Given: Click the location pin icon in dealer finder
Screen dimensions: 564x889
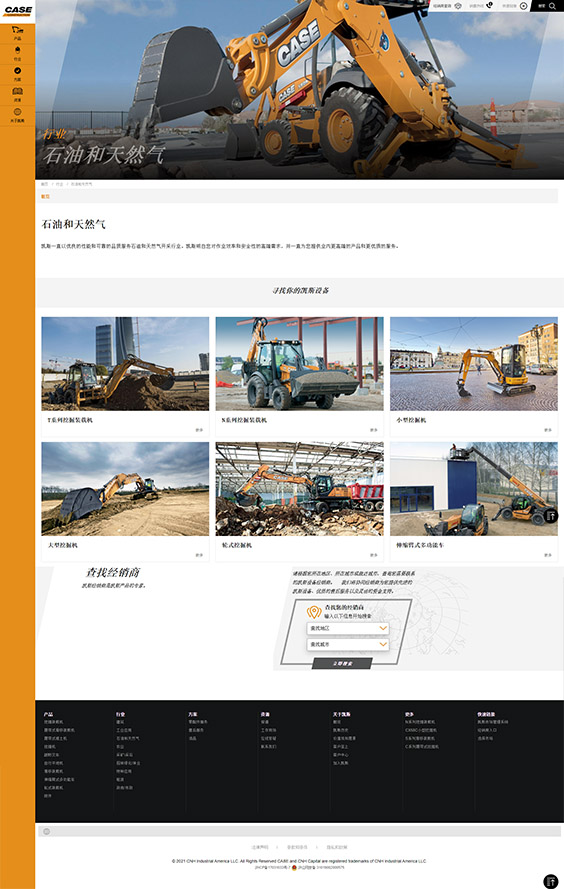Looking at the screenshot, I should pyautogui.click(x=314, y=612).
